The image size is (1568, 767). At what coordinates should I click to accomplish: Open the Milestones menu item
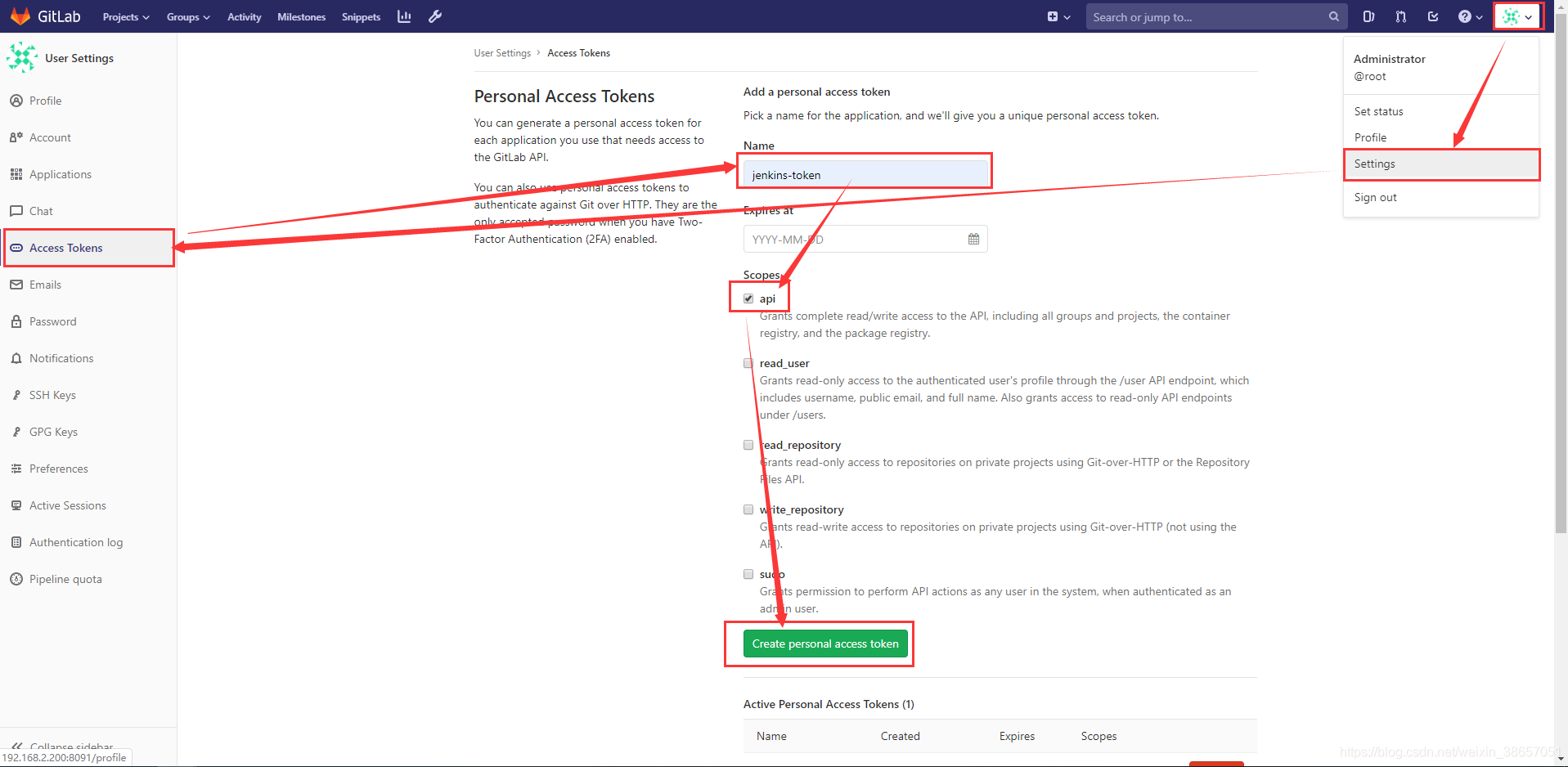pos(302,16)
